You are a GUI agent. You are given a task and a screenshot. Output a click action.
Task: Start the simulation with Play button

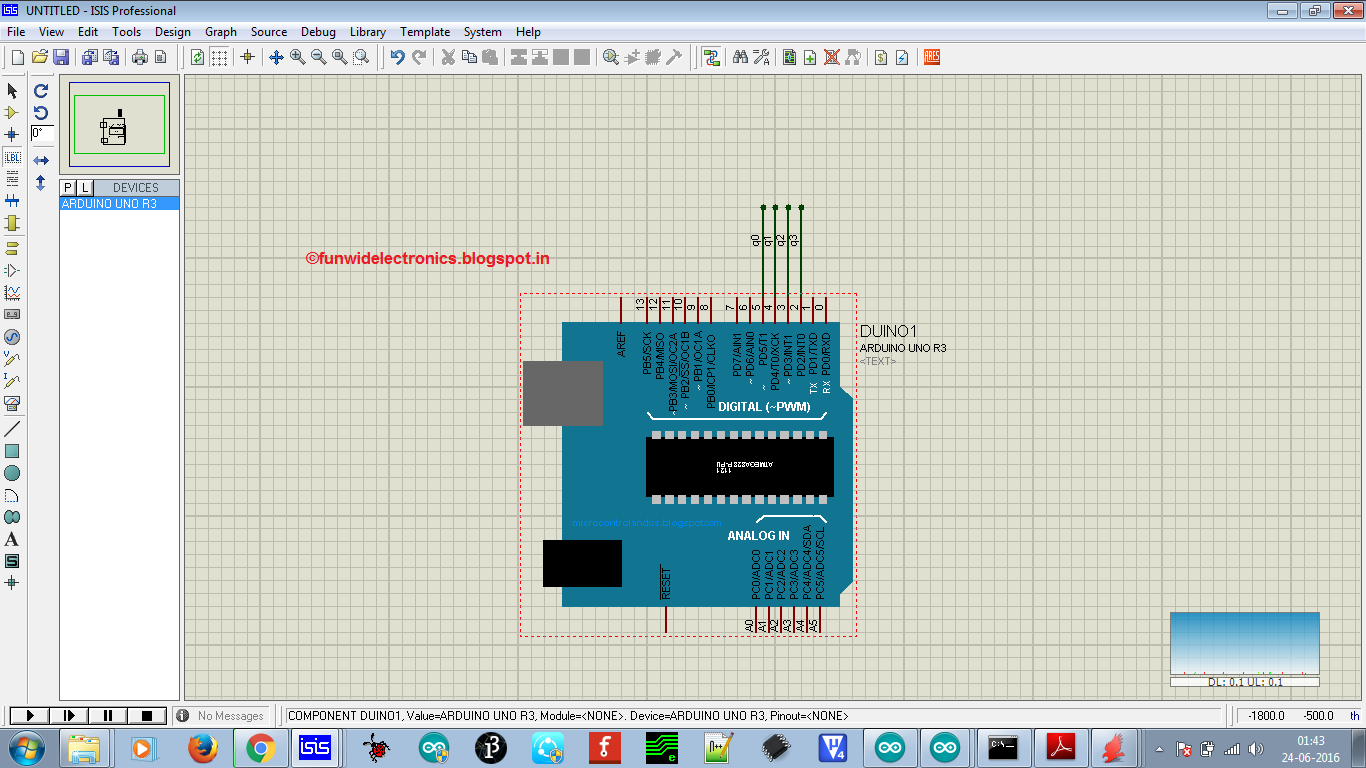(x=30, y=715)
